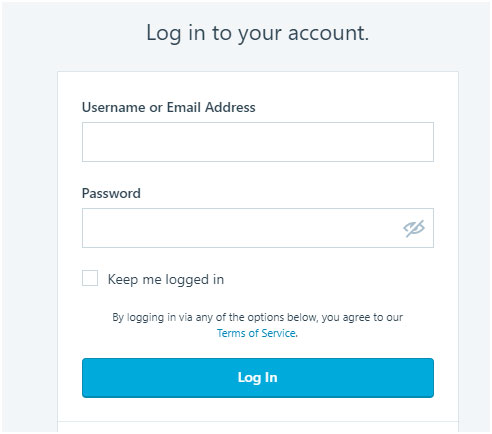Select the "Keep me logged in" label text
Screen dimensions: 492x434
click(166, 279)
